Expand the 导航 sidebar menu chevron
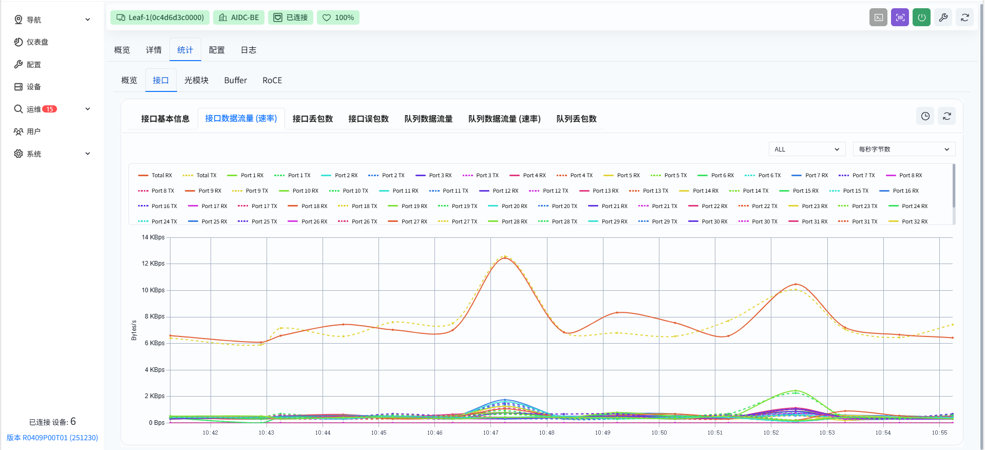Image resolution: width=985 pixels, height=450 pixels. 88,19
